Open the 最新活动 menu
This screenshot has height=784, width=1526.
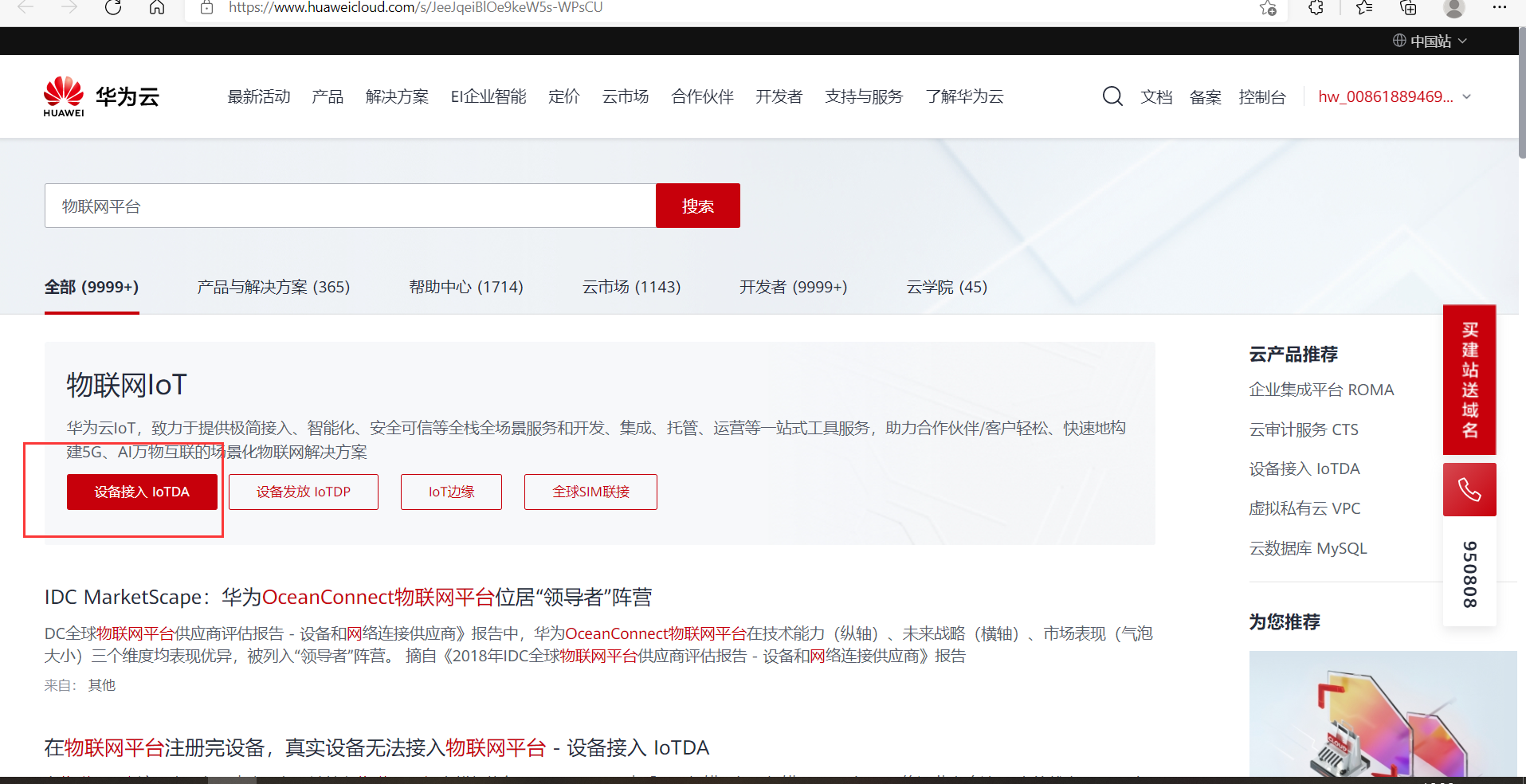(259, 96)
